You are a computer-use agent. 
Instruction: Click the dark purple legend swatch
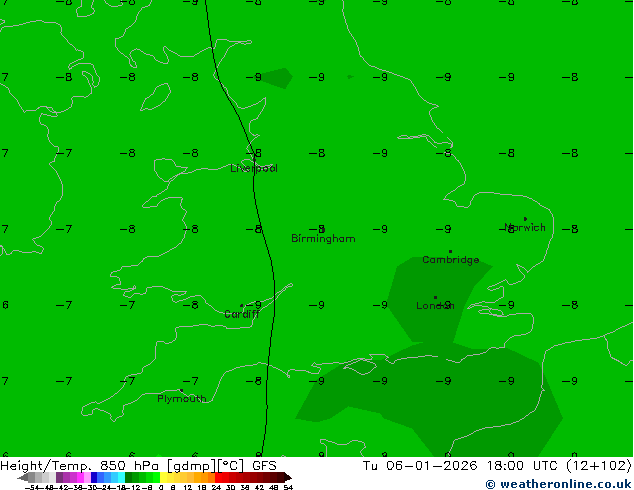coord(59,477)
